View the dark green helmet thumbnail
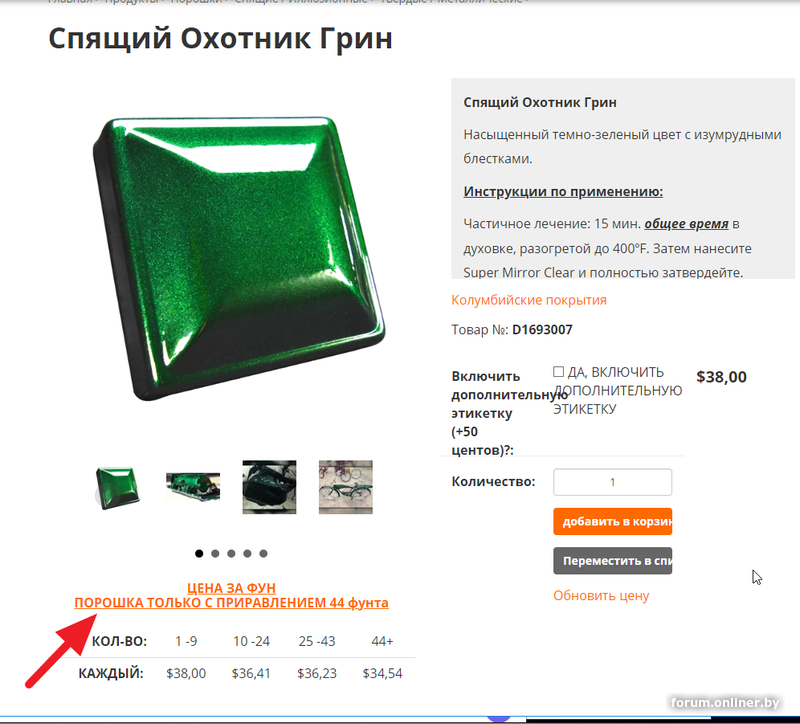 click(269, 487)
